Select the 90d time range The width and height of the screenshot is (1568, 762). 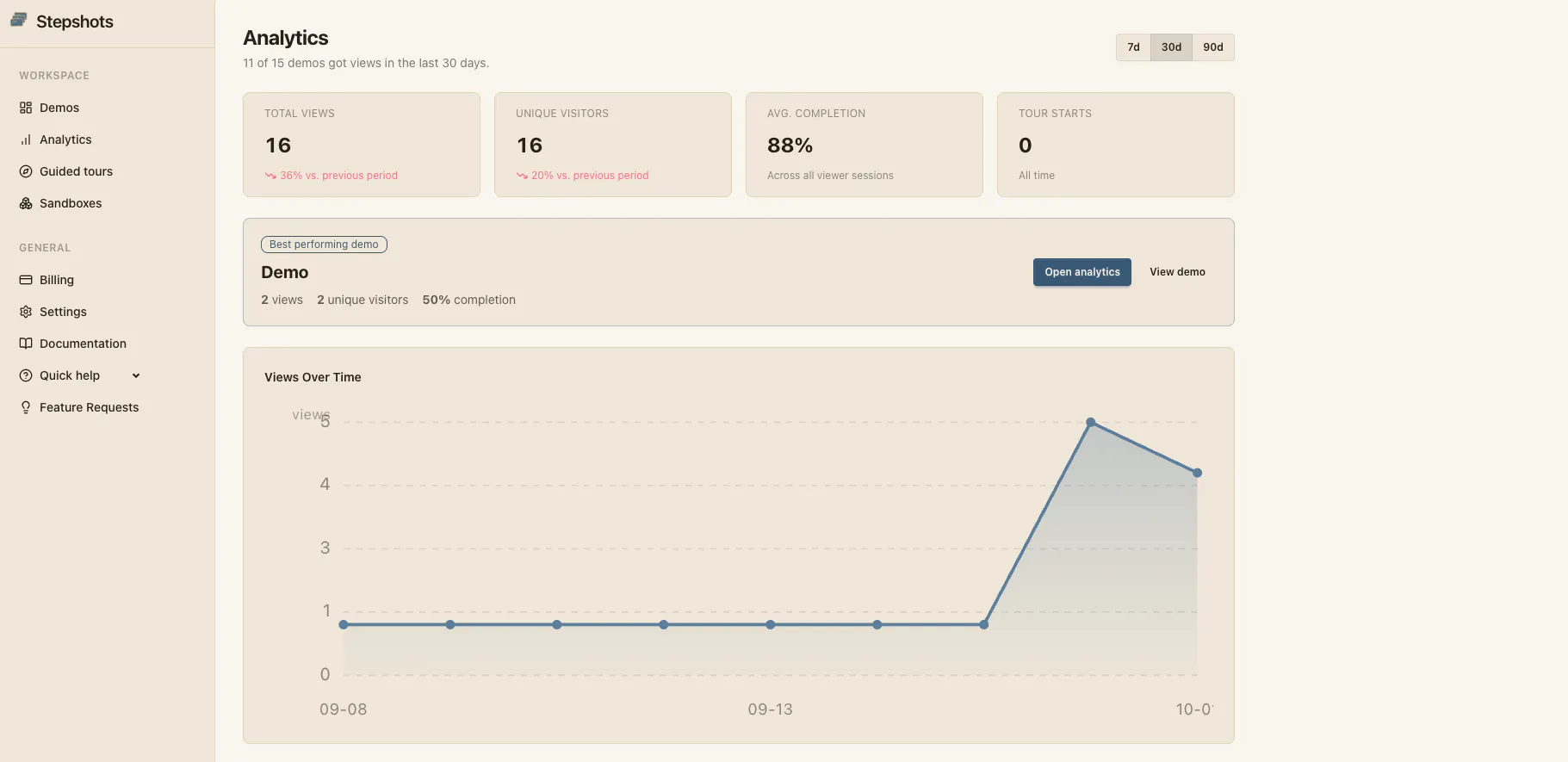tap(1213, 47)
